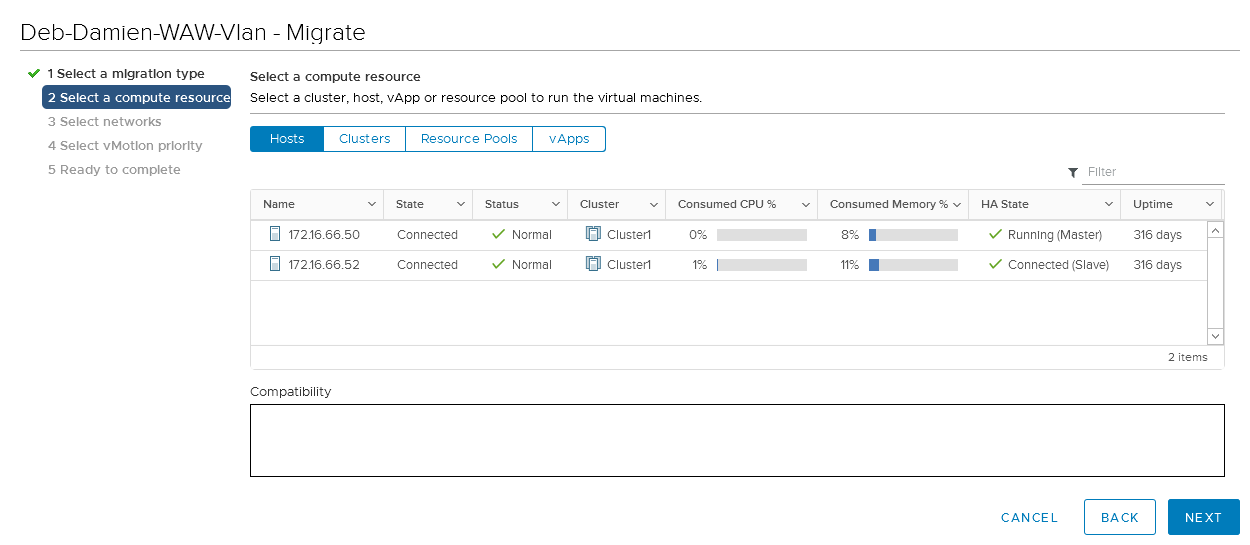Click Connected (Slave) HA state checkmark
Image resolution: width=1250 pixels, height=545 pixels.
point(994,264)
